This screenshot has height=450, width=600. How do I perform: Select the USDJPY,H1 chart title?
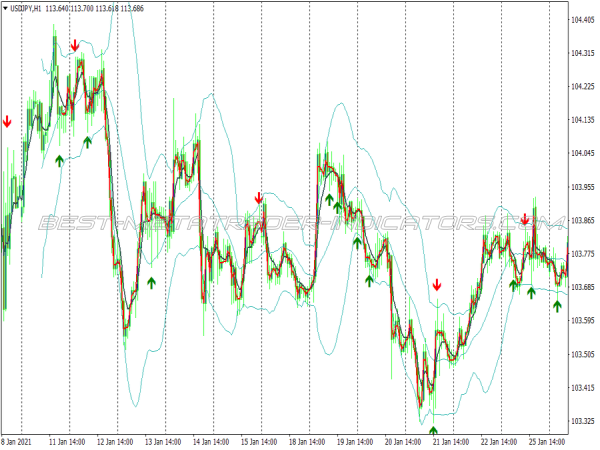pyautogui.click(x=26, y=8)
